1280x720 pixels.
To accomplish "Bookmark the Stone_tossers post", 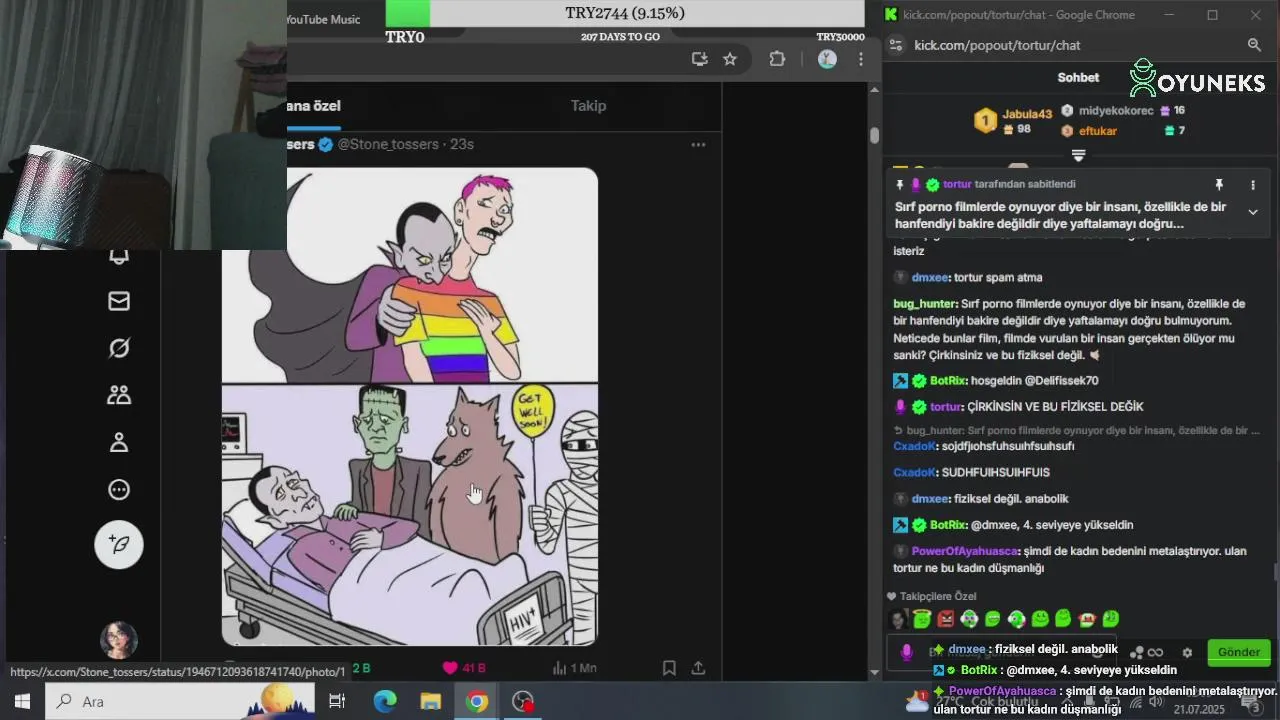I will tap(669, 668).
